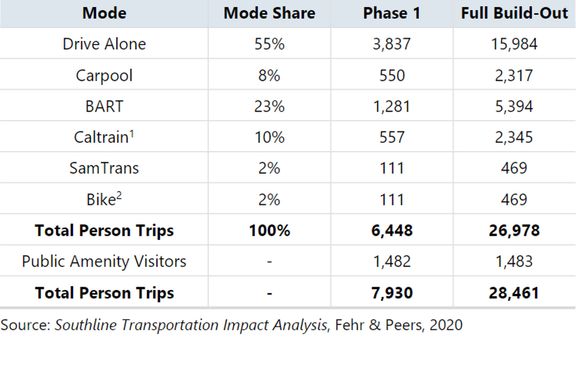Click the Bike footnote 2 label
The image size is (576, 384).
coord(104,199)
